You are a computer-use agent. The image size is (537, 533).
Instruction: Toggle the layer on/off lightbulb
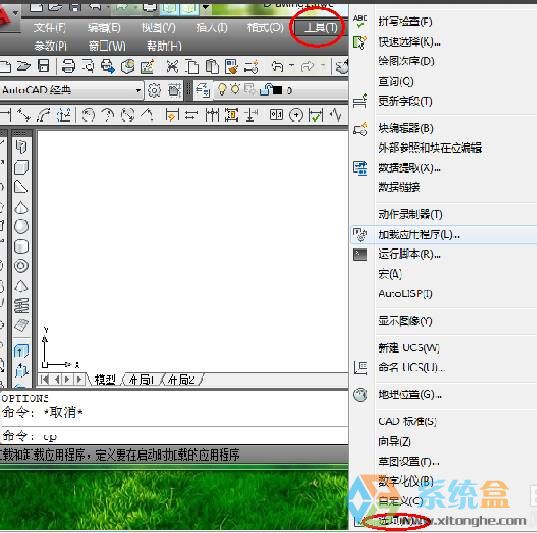pyautogui.click(x=222, y=90)
